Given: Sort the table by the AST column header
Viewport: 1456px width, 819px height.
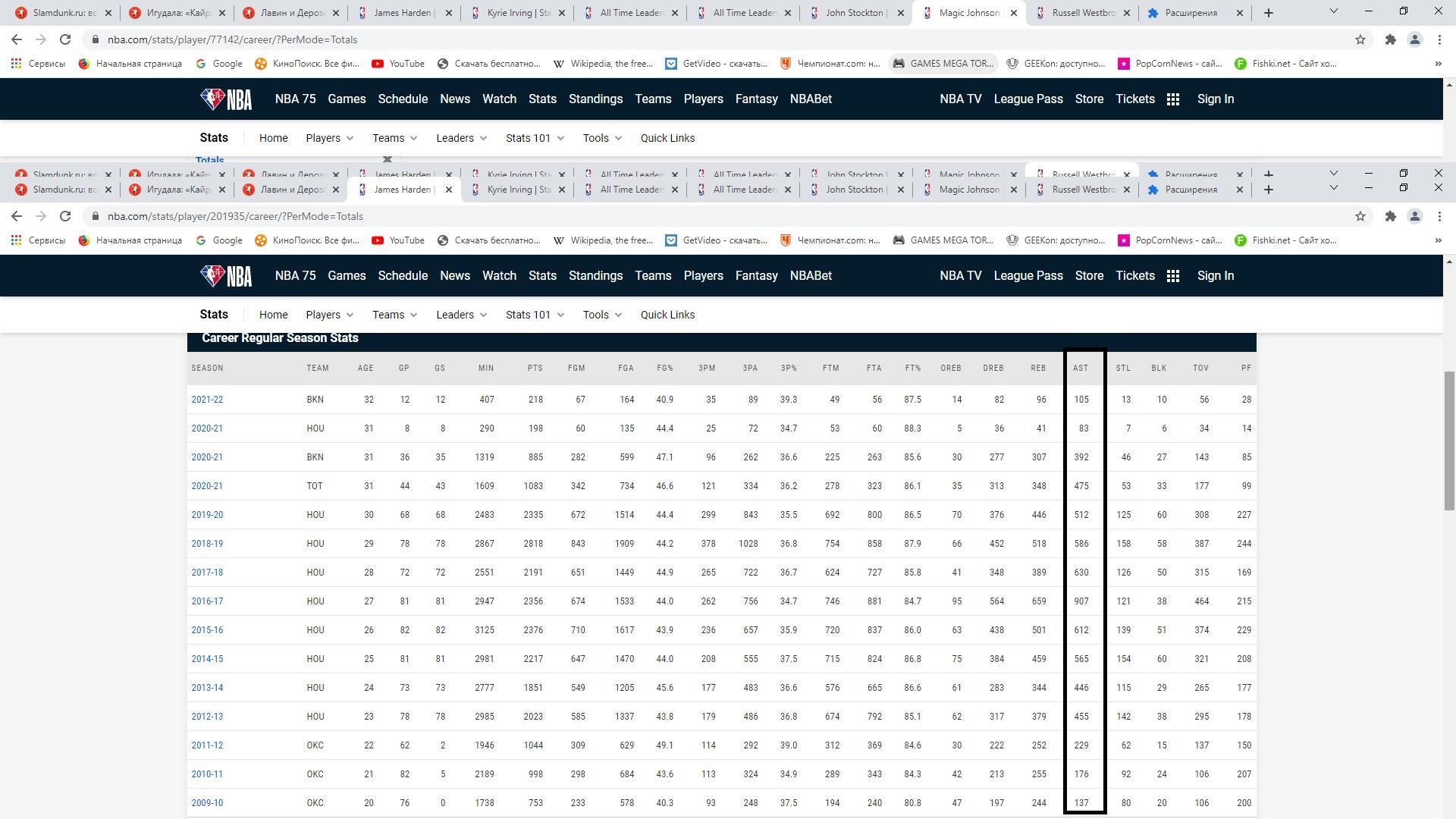Looking at the screenshot, I should point(1081,368).
